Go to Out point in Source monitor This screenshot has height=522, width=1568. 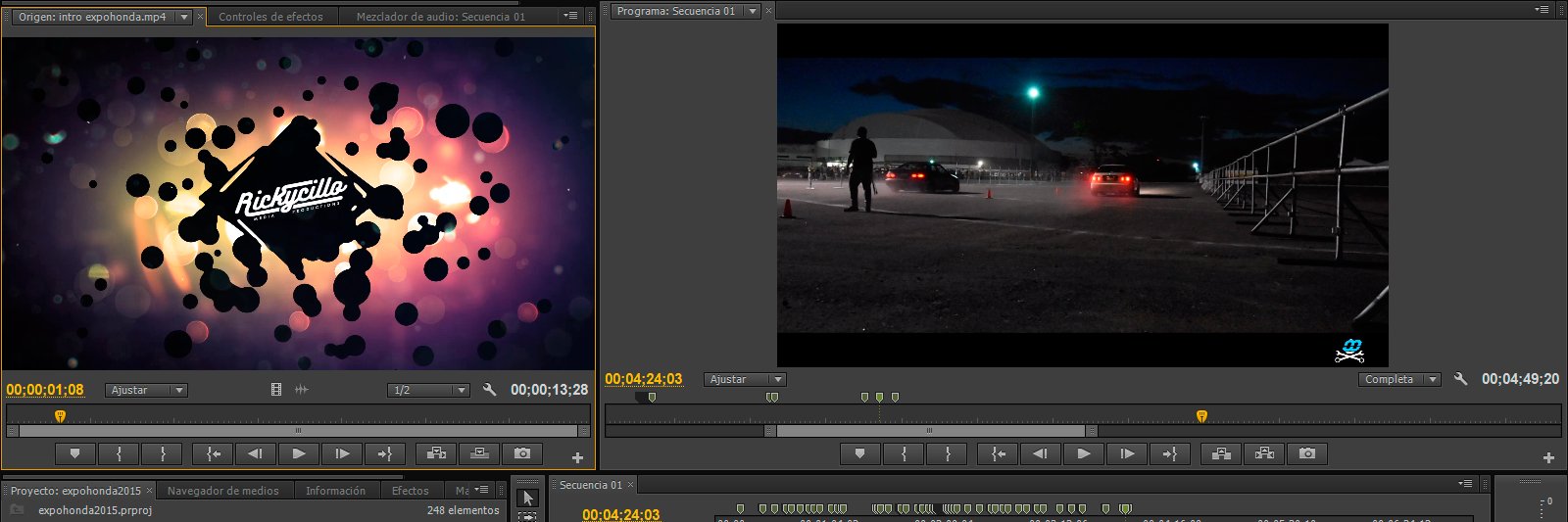coord(385,453)
